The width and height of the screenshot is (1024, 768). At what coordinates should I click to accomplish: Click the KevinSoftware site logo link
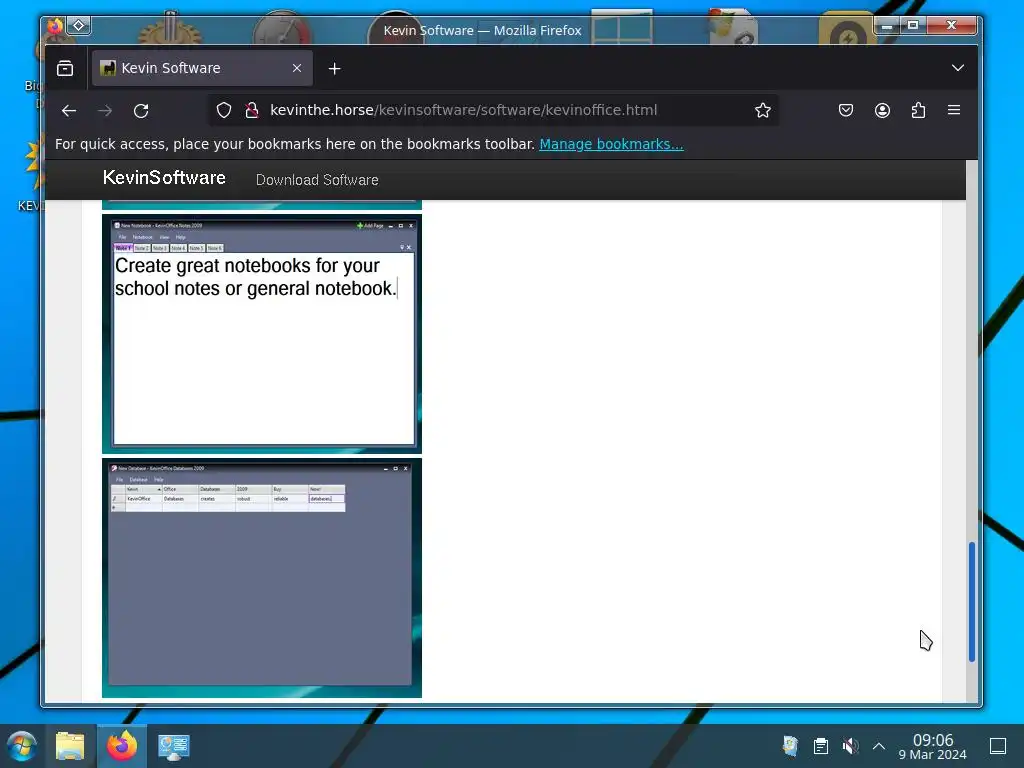coord(164,178)
